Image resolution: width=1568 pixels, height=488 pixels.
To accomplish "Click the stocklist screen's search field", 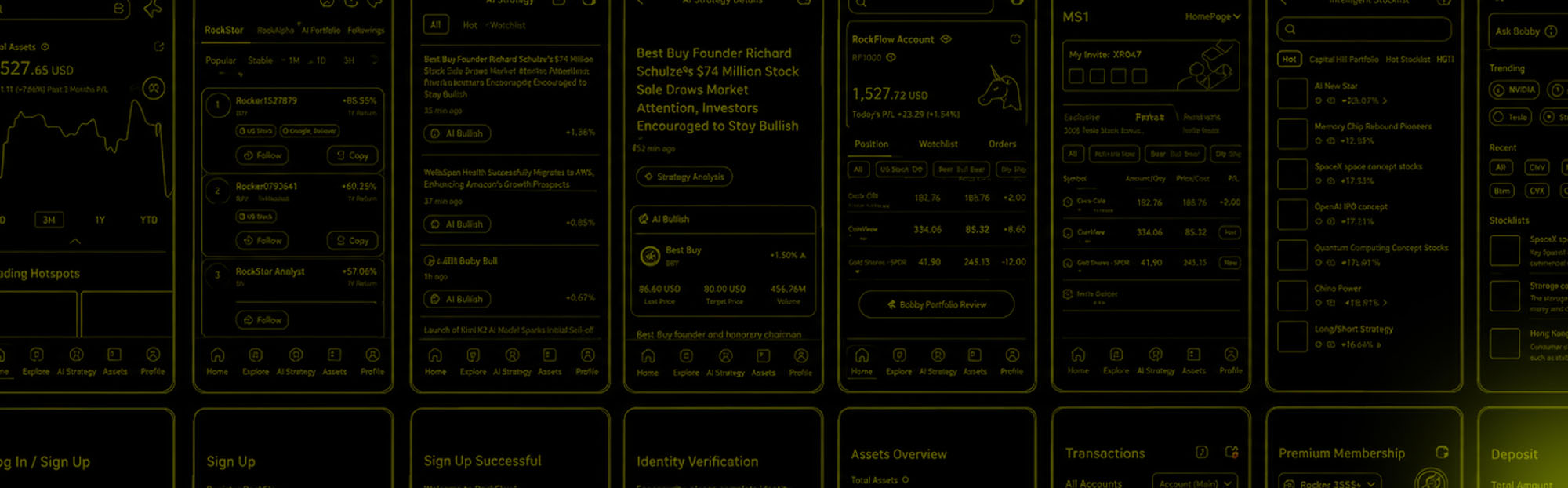I will (1363, 29).
